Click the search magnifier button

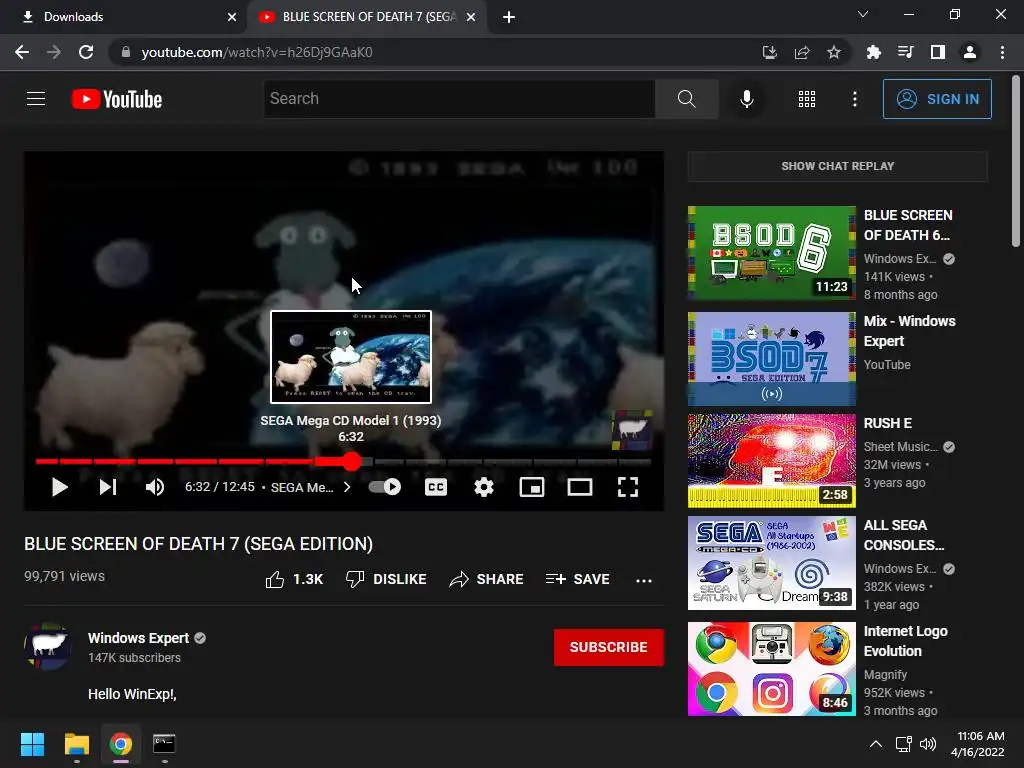click(686, 99)
